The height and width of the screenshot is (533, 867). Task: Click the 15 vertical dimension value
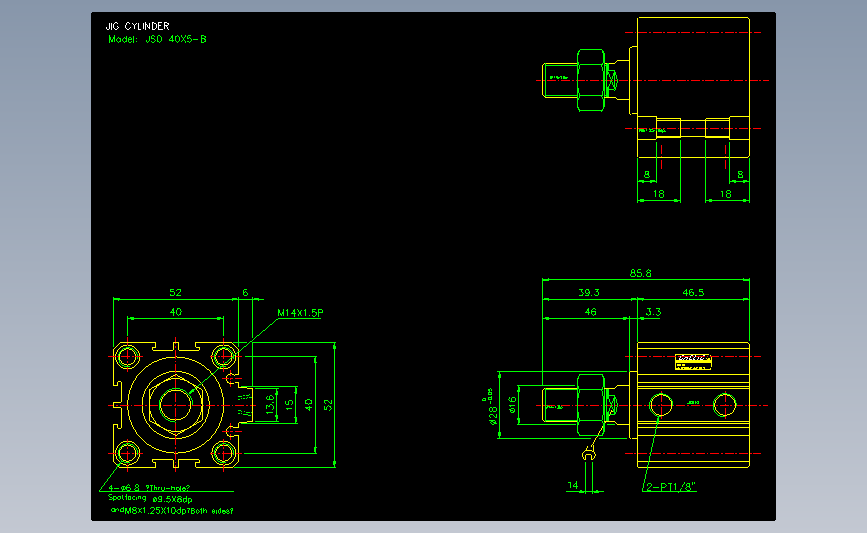[289, 405]
